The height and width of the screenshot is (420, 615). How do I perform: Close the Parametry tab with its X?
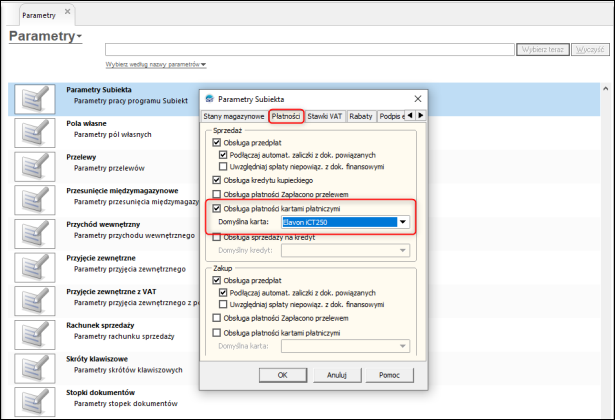tap(67, 12)
